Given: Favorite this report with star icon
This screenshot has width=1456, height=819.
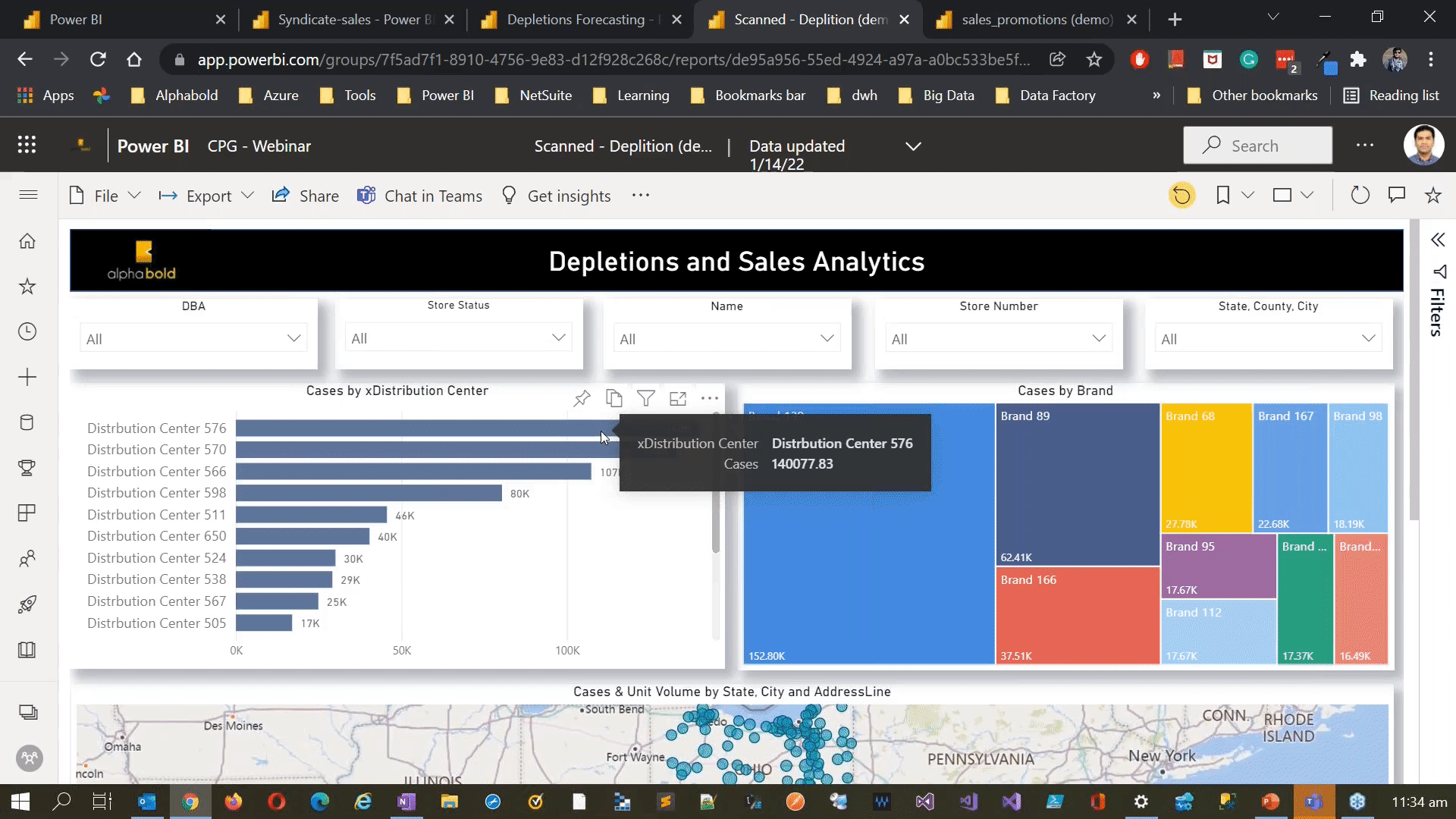Looking at the screenshot, I should coord(1432,196).
